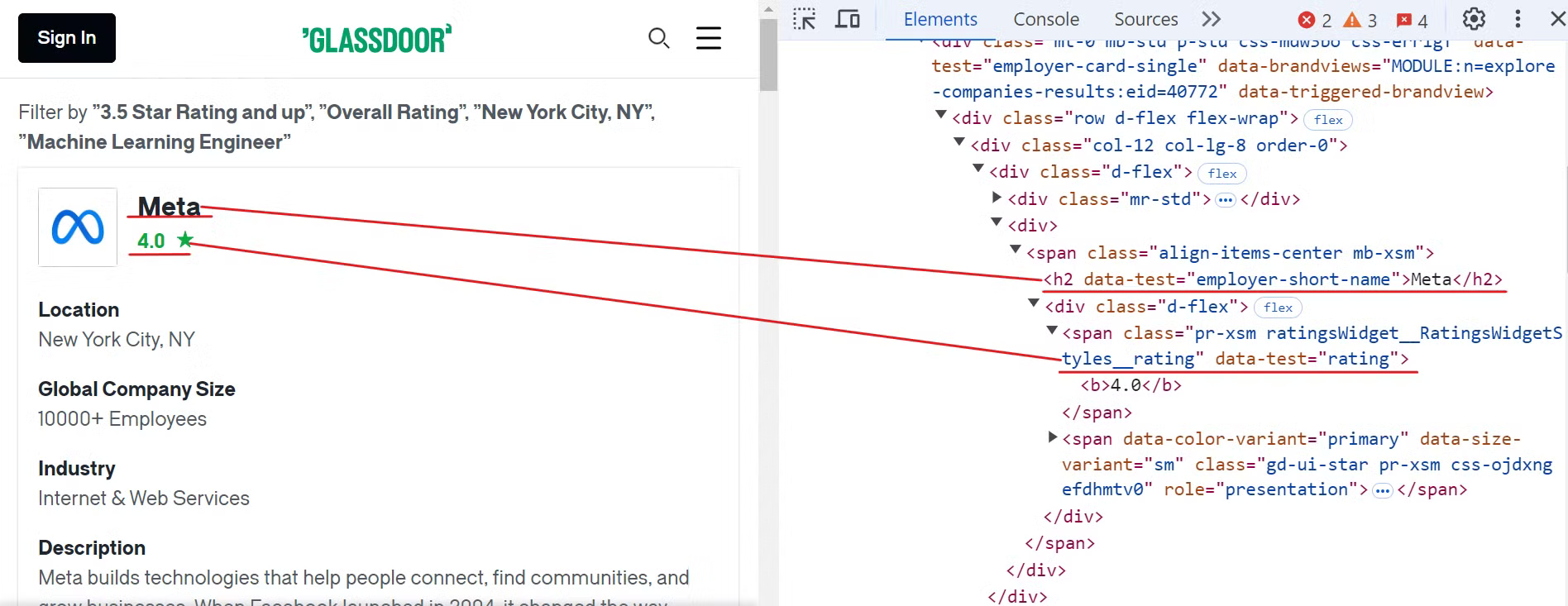Collapse the ratingsWidget span node
Image resolution: width=1568 pixels, height=606 pixels.
pyautogui.click(x=1052, y=330)
